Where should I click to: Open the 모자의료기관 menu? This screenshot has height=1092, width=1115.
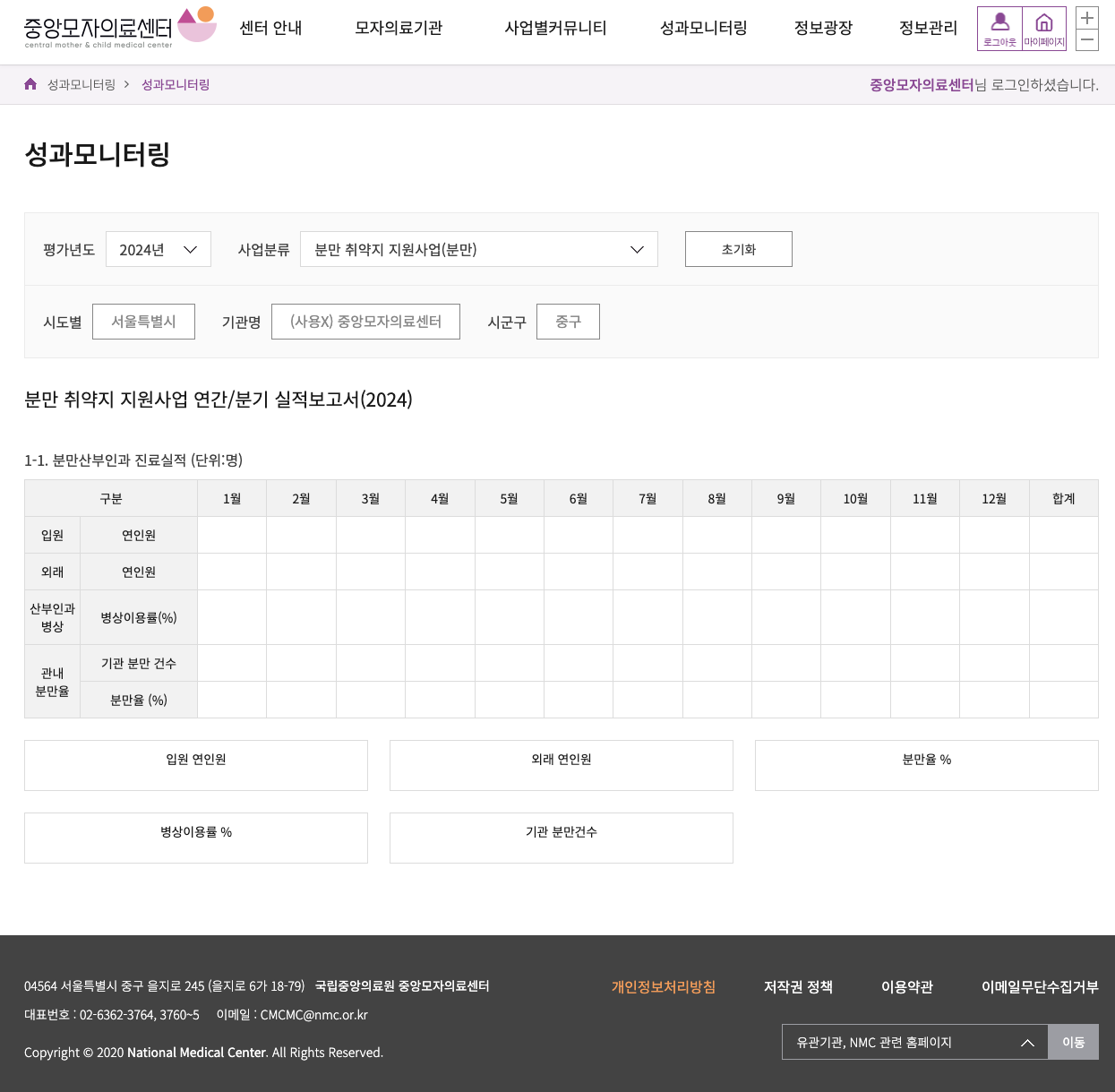pos(399,28)
